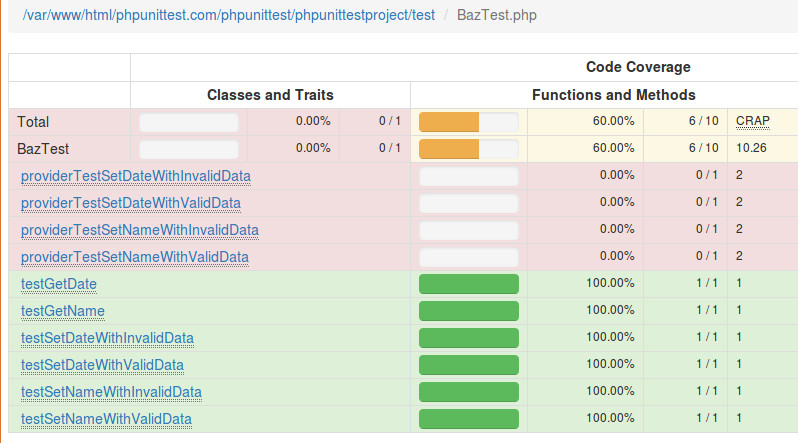Screen dimensions: 798x443
Task: Open providerTestSetDateWithValidData method link
Action: click(x=130, y=203)
